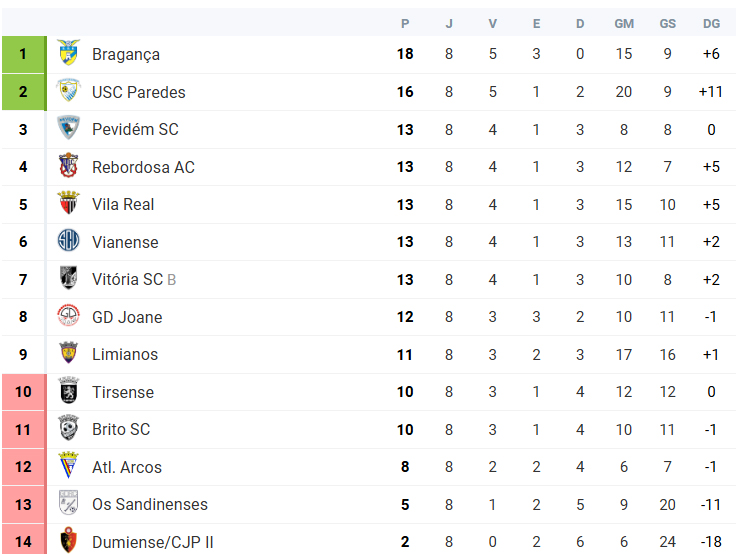Click the green position 1 badge
This screenshot has height=554, width=736.
click(24, 54)
